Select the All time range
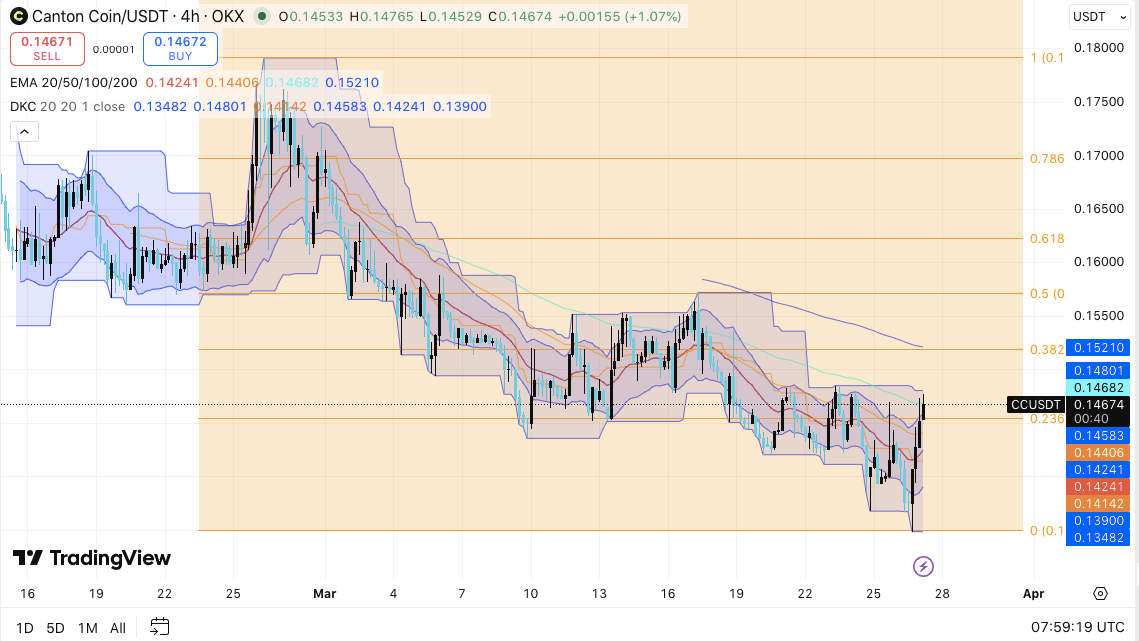This screenshot has width=1139, height=641. 117,627
